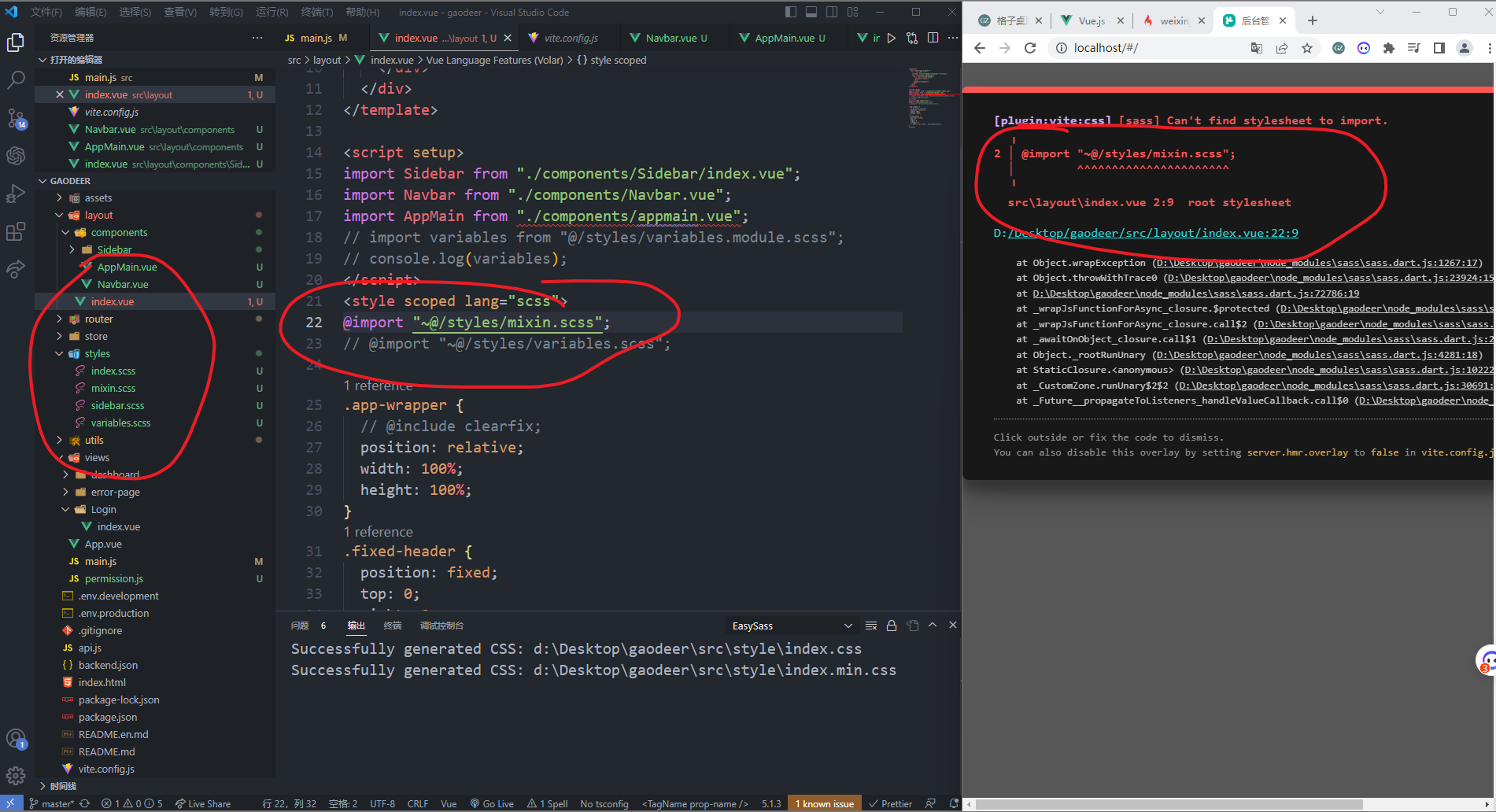The height and width of the screenshot is (812, 1496).
Task: Expand the Timeline section at bottom
Action: click(42, 786)
